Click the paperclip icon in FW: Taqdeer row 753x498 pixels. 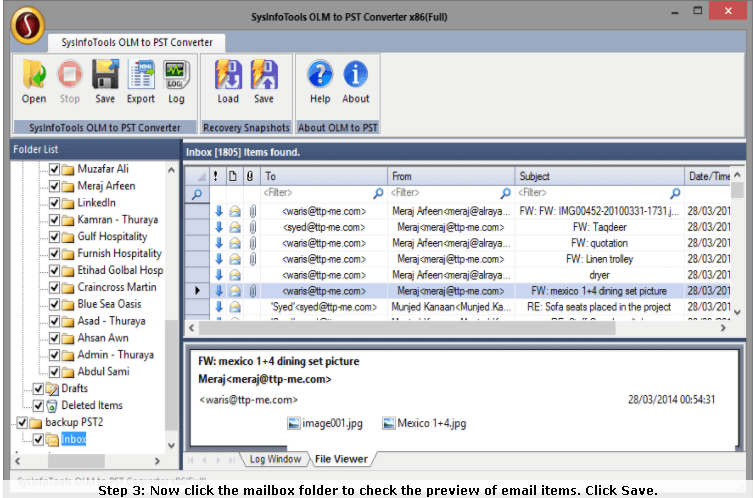click(x=253, y=227)
